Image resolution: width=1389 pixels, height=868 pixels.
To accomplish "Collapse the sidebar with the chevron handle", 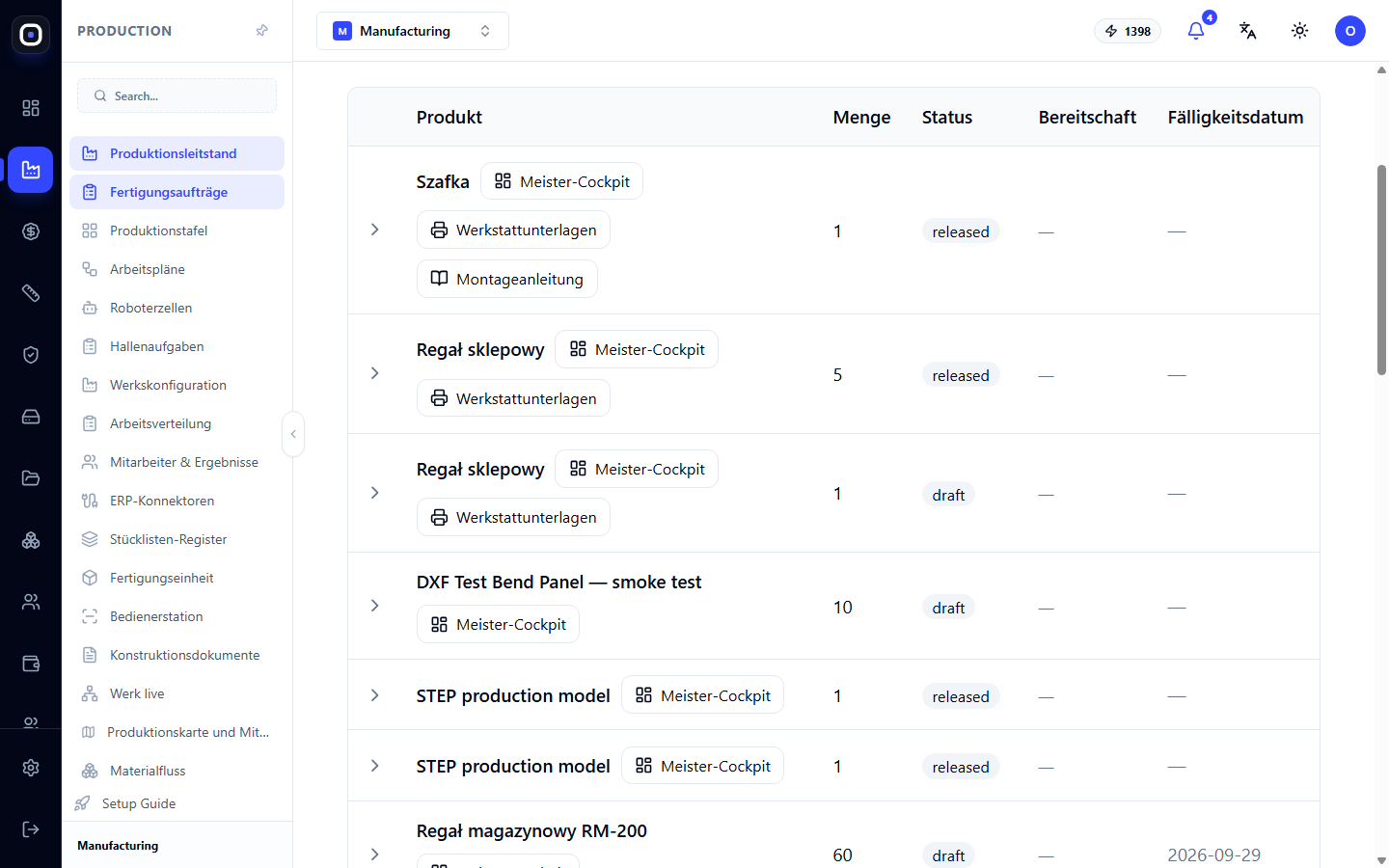I will (x=293, y=434).
